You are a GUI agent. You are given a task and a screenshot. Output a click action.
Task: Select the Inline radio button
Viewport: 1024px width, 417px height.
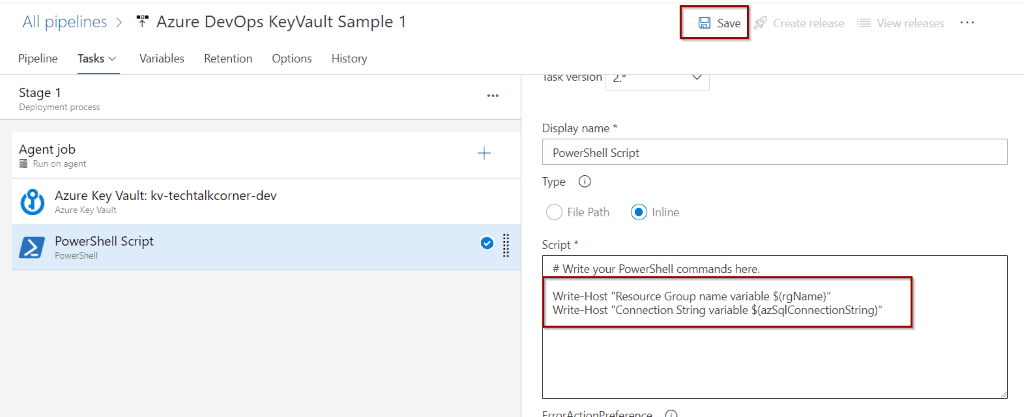point(639,212)
